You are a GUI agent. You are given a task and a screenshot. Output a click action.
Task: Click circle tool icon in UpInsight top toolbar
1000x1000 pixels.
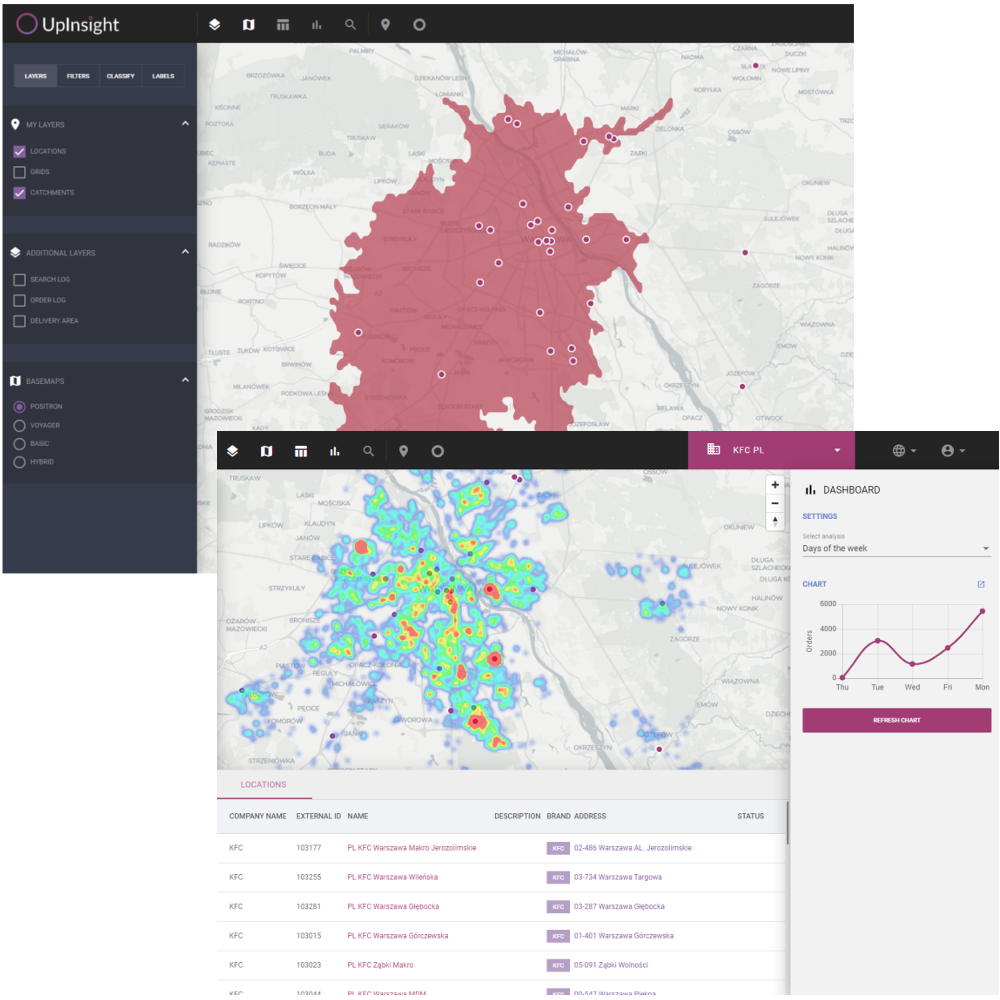[x=419, y=24]
